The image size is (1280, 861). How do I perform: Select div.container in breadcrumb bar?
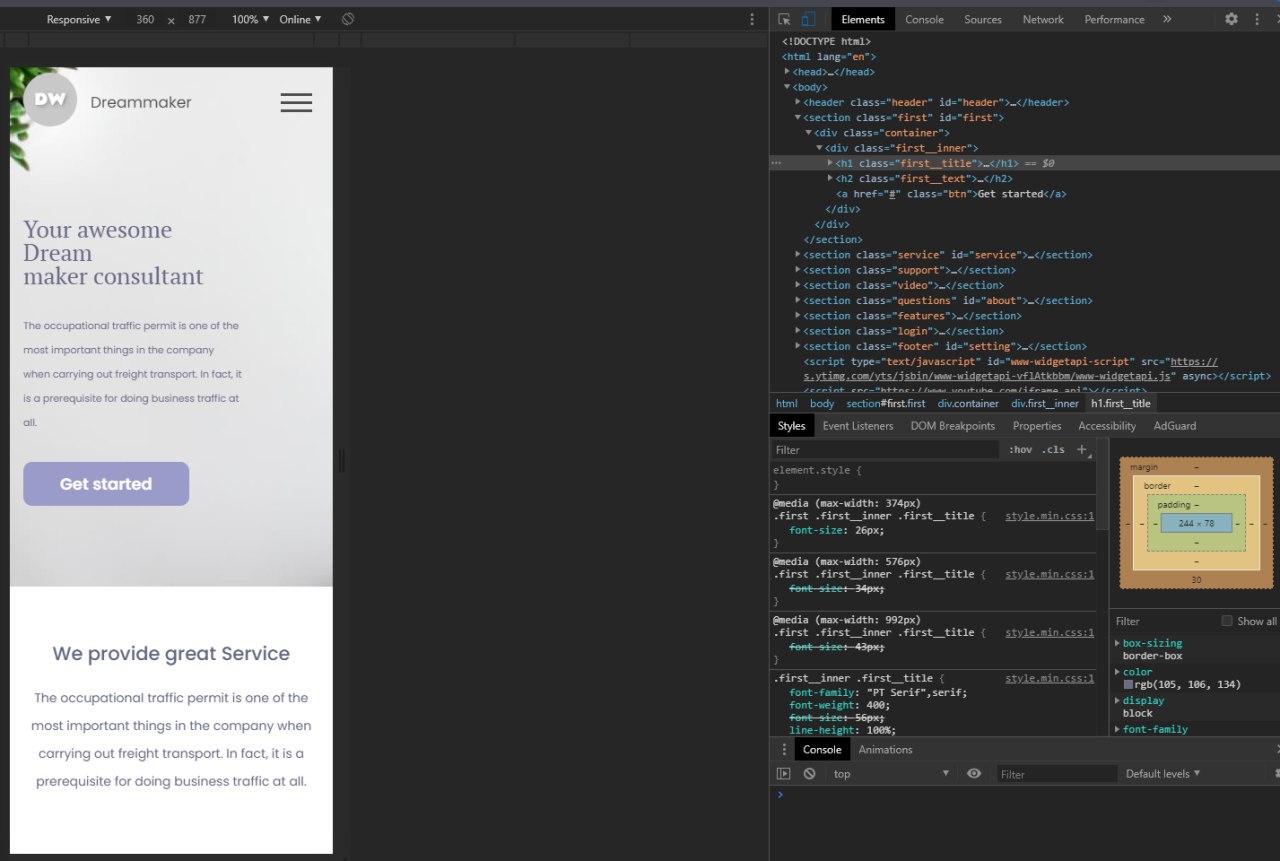[968, 403]
